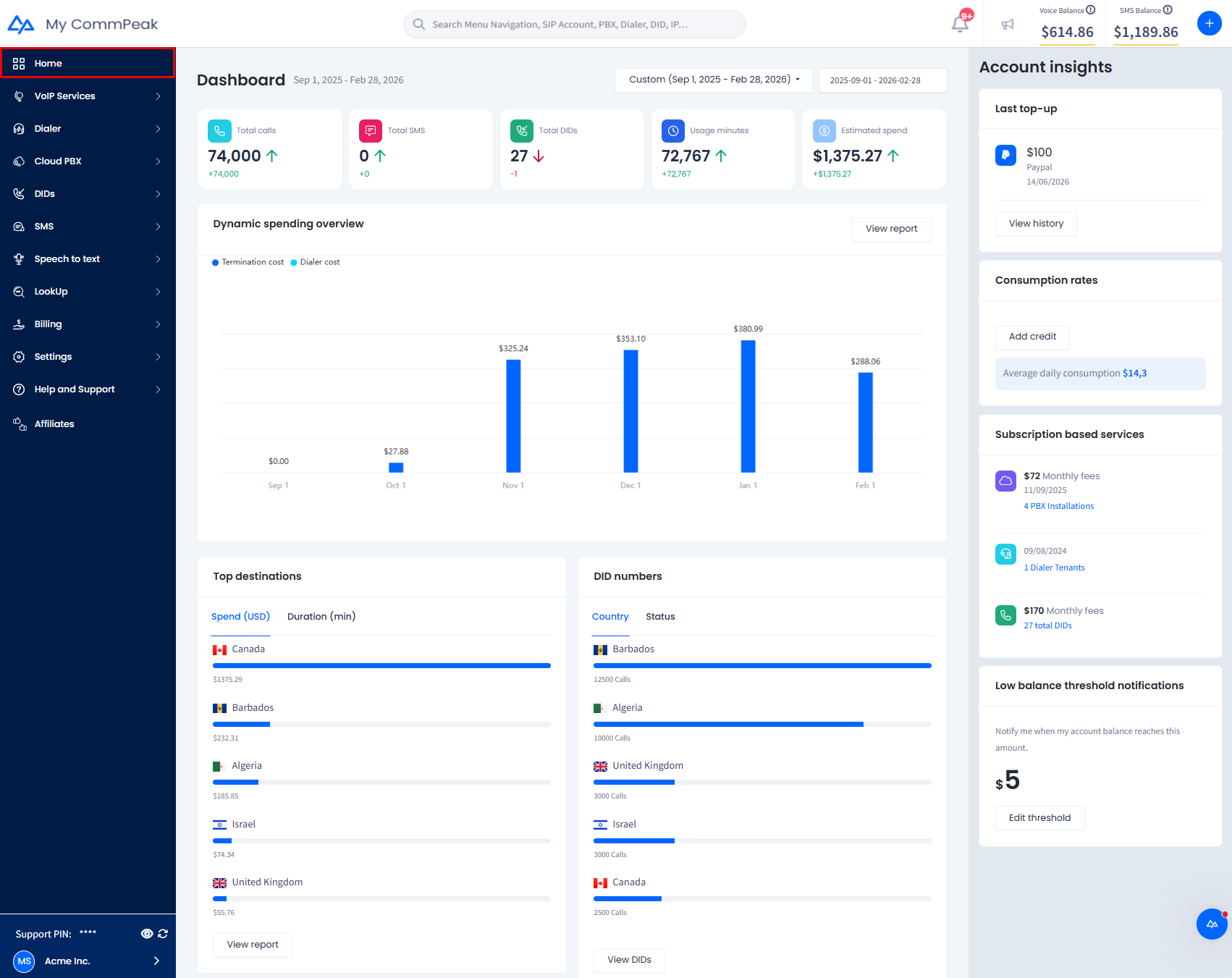Toggle Dialer cost legend series
This screenshot has height=978, width=1232.
[315, 262]
